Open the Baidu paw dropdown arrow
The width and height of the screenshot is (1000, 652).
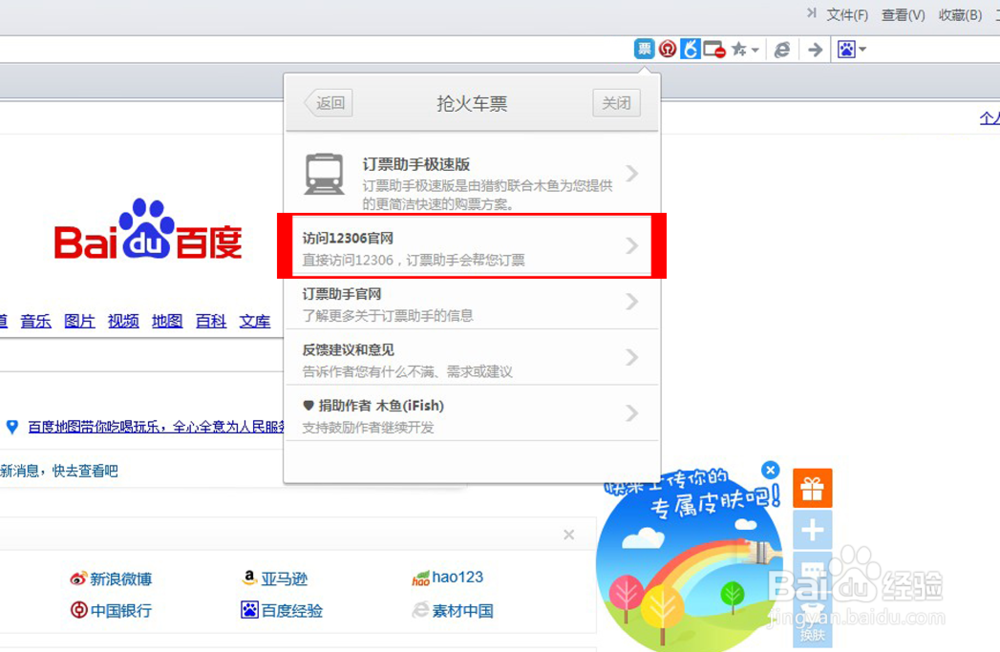862,49
